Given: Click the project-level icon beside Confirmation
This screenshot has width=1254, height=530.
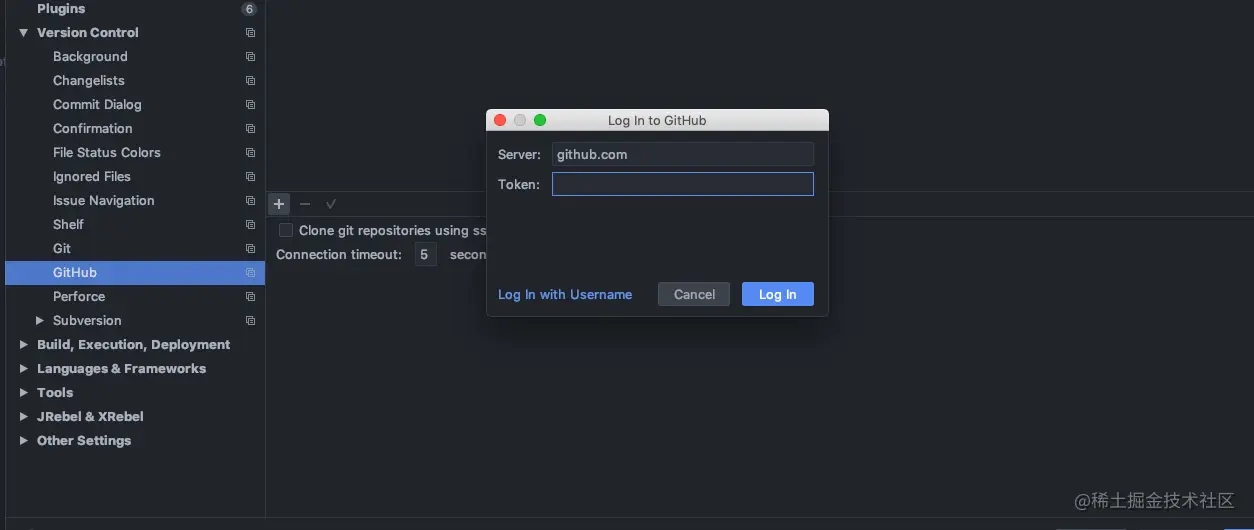Looking at the screenshot, I should pyautogui.click(x=250, y=129).
